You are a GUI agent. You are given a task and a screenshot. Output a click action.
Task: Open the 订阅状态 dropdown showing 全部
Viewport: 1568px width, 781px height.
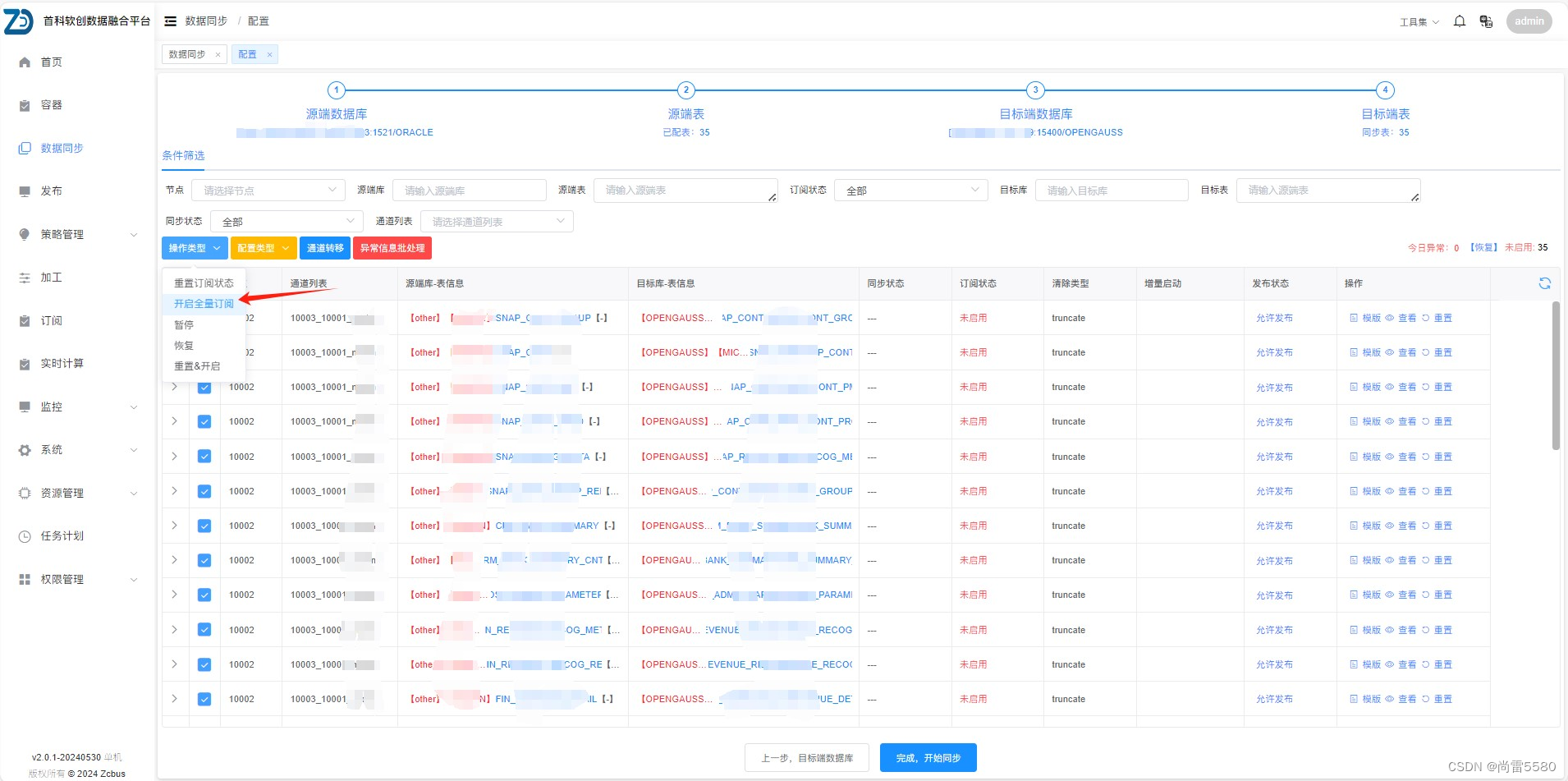click(x=911, y=191)
